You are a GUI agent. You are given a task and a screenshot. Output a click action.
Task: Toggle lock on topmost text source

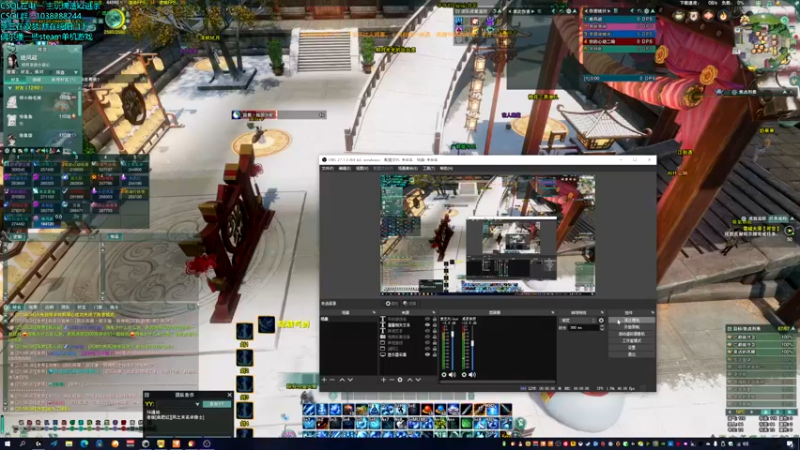(x=435, y=319)
